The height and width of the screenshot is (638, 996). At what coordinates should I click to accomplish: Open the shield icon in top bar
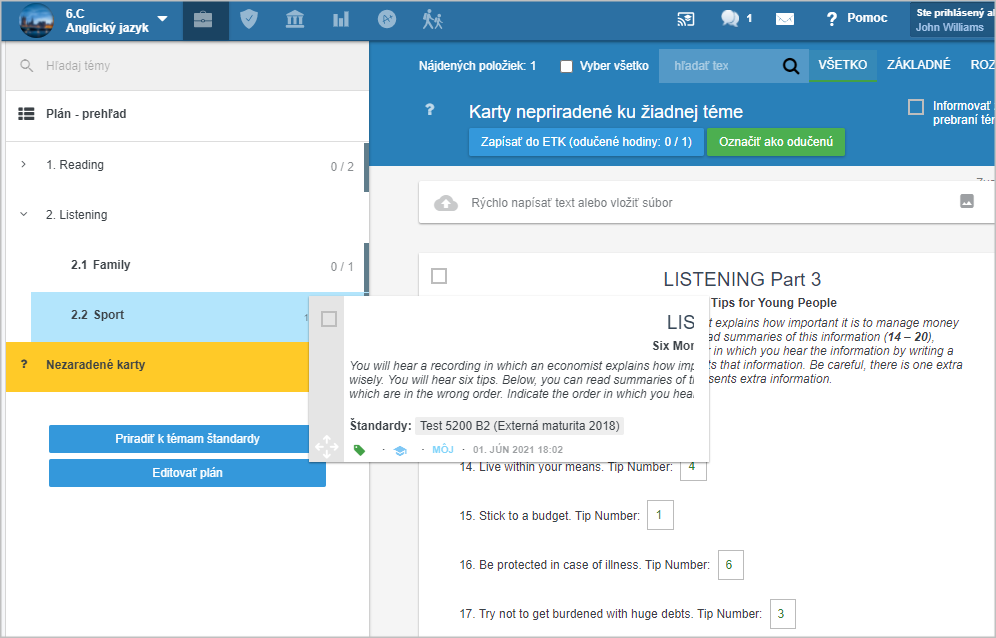click(x=249, y=20)
